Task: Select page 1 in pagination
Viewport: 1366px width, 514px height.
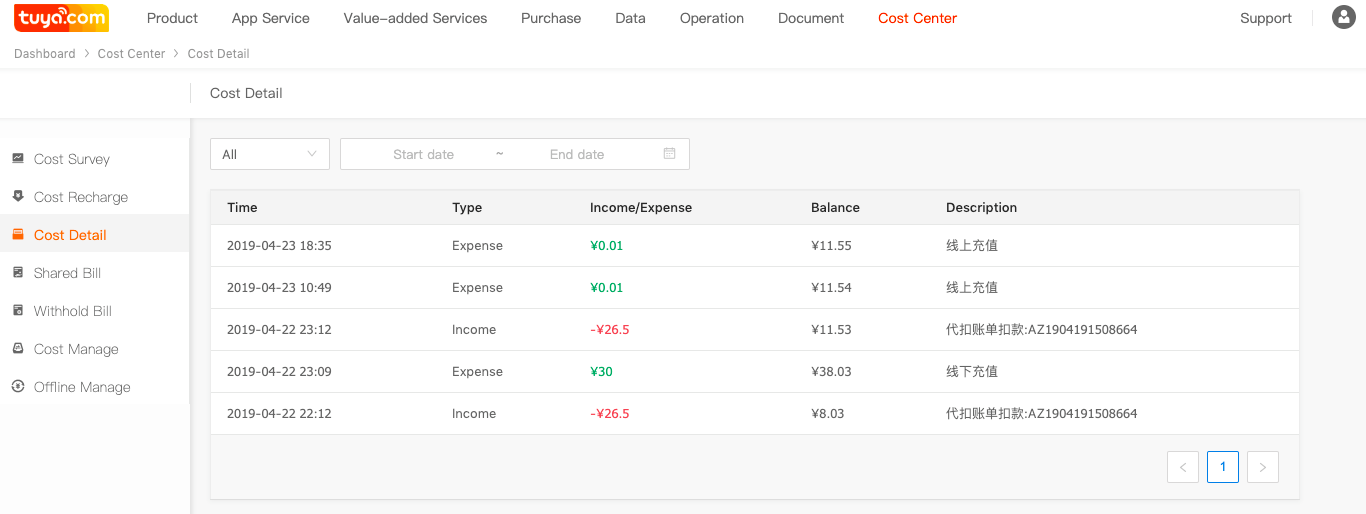Action: pos(1223,467)
